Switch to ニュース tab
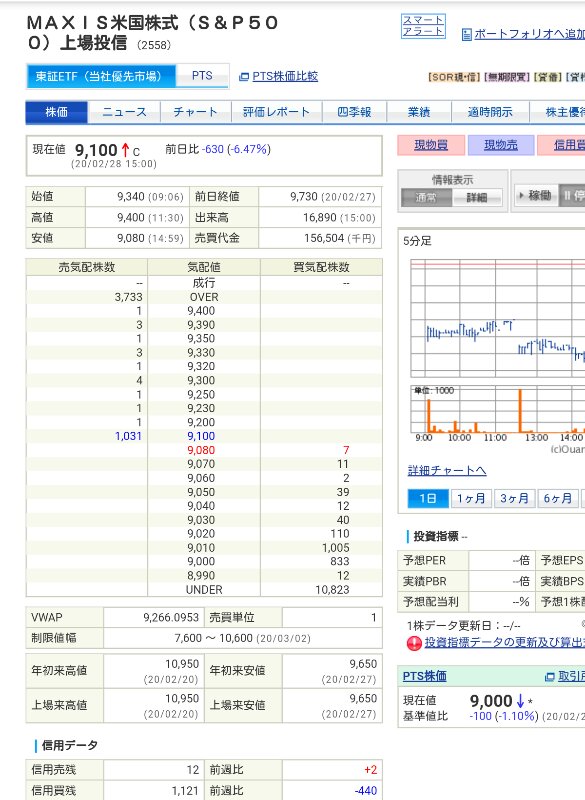The width and height of the screenshot is (585, 800). [124, 112]
